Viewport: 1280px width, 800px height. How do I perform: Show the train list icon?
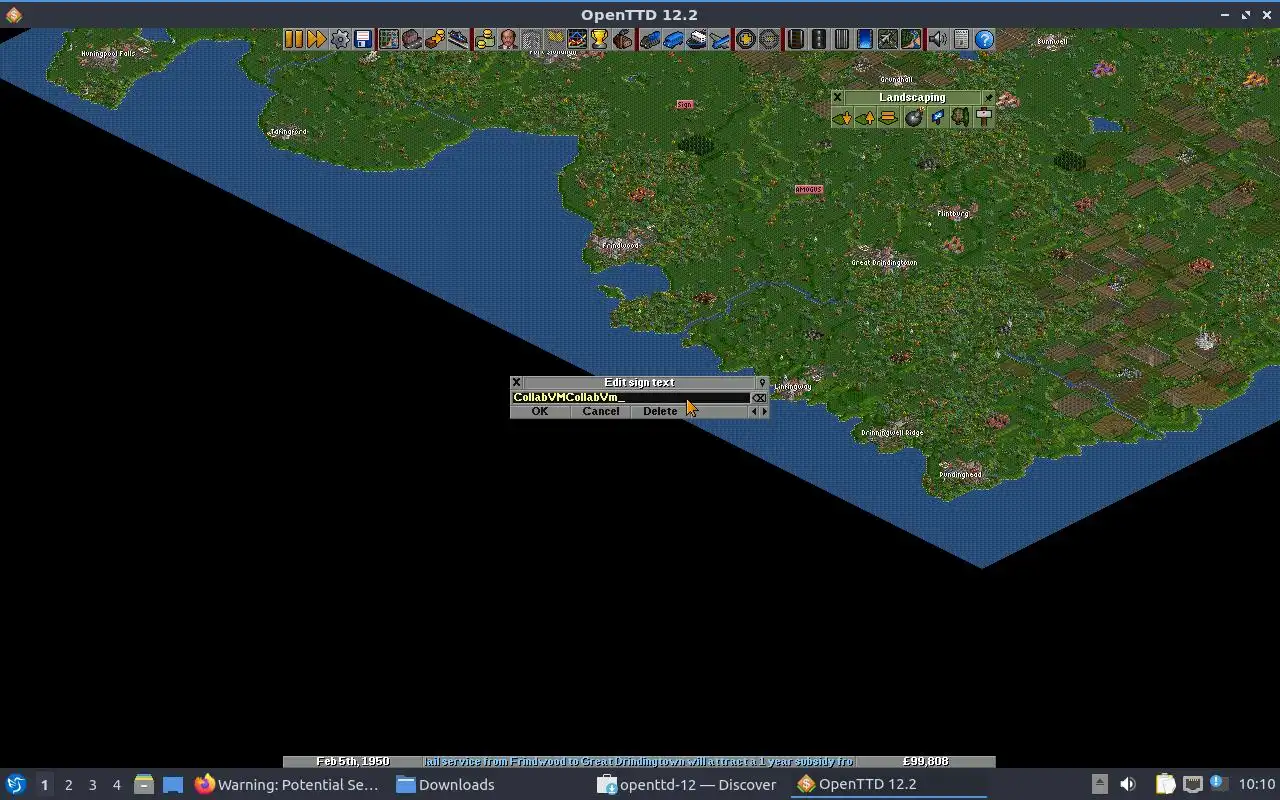[650, 39]
